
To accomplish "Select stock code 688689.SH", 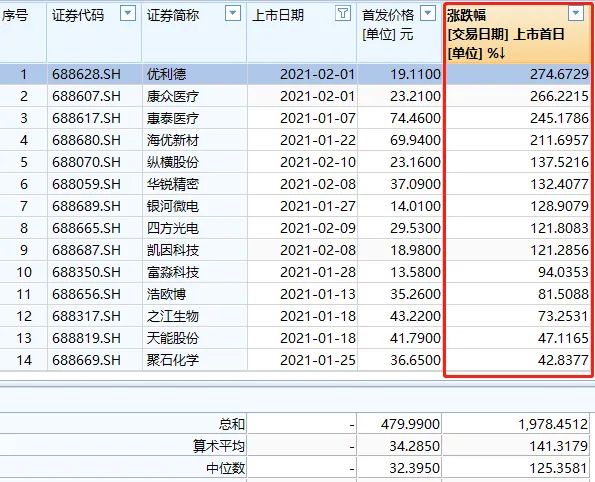I will [86, 206].
